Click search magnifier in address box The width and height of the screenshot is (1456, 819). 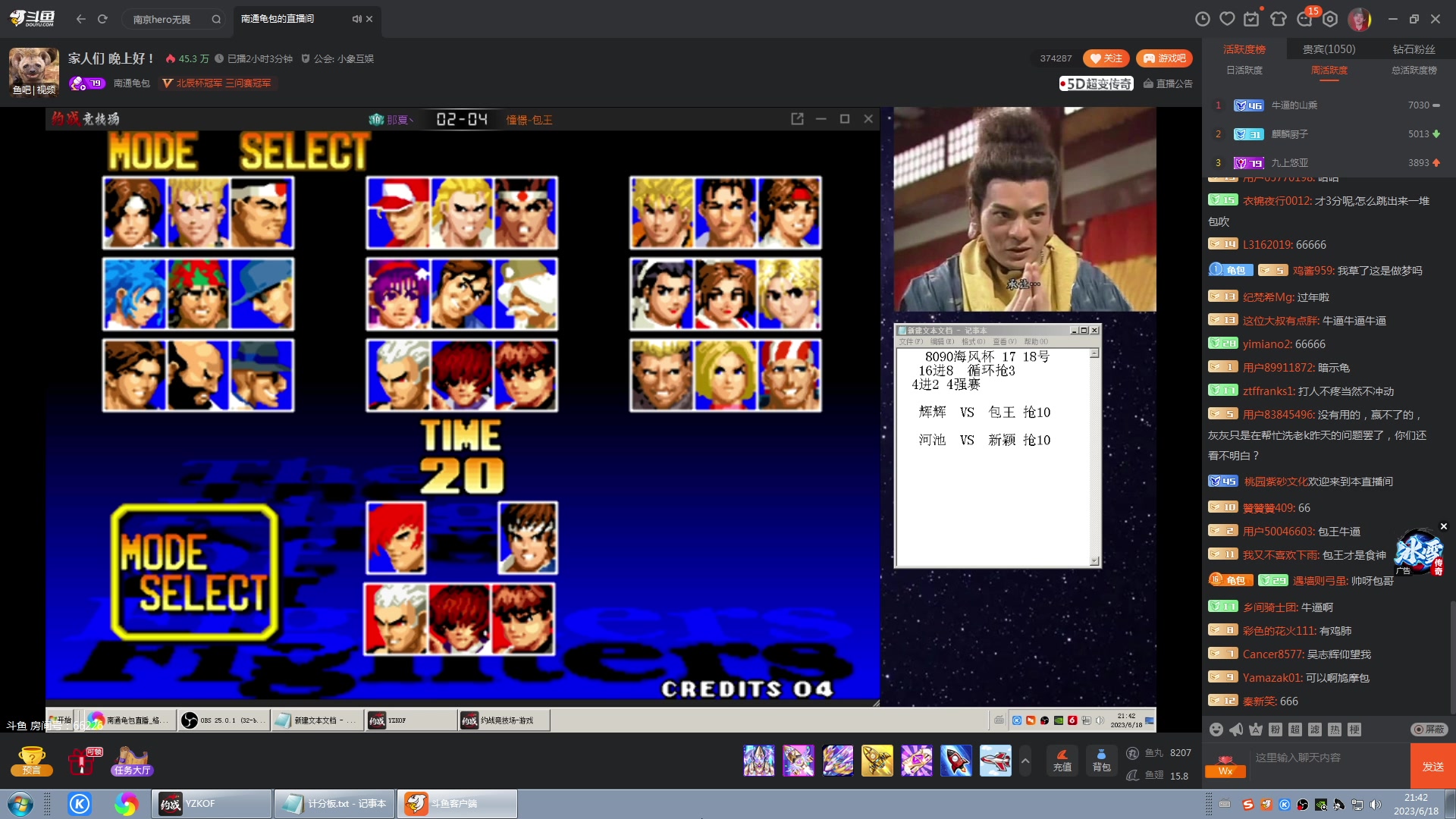pyautogui.click(x=216, y=19)
